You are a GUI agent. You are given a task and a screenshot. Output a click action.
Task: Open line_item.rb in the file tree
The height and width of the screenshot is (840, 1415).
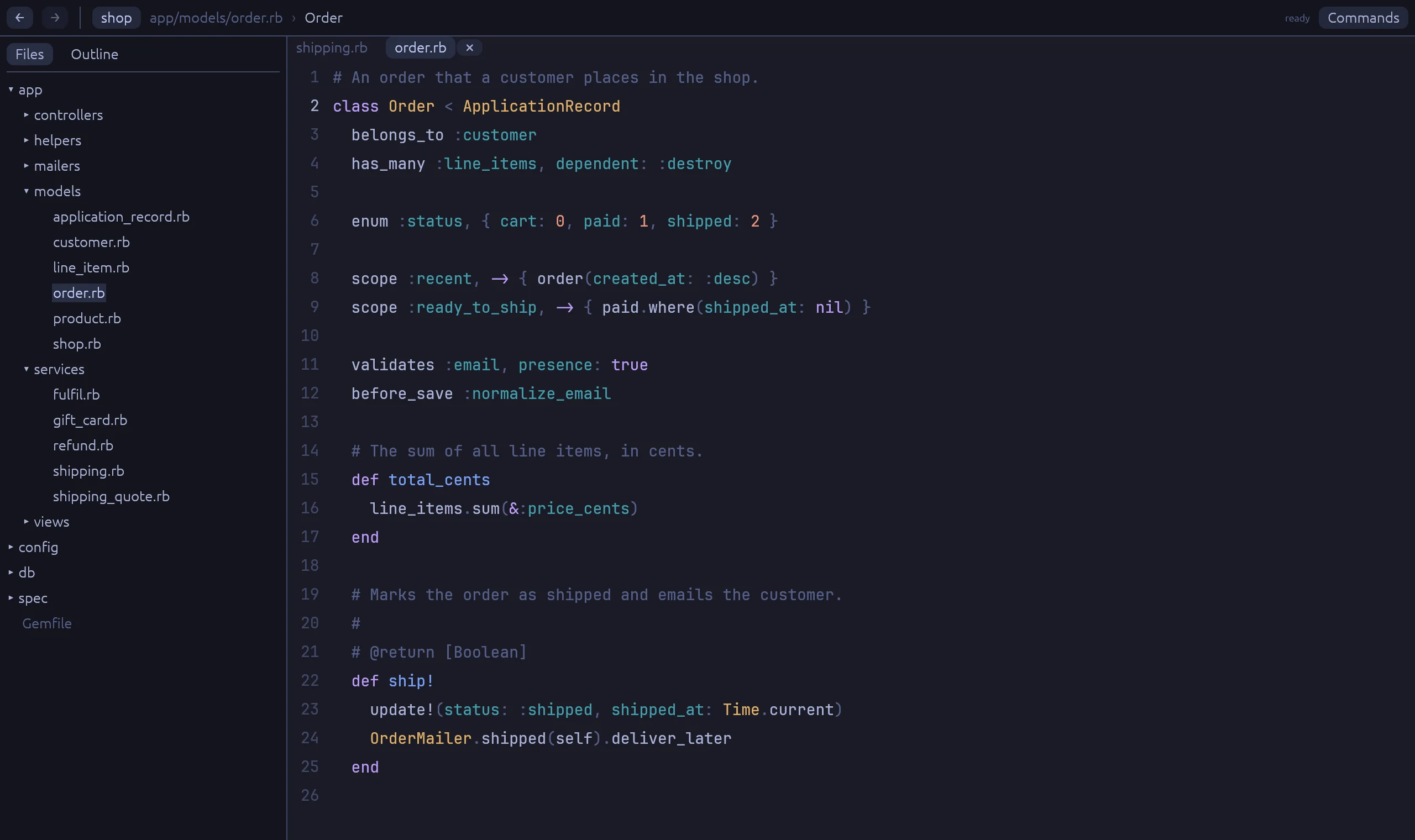click(x=91, y=267)
